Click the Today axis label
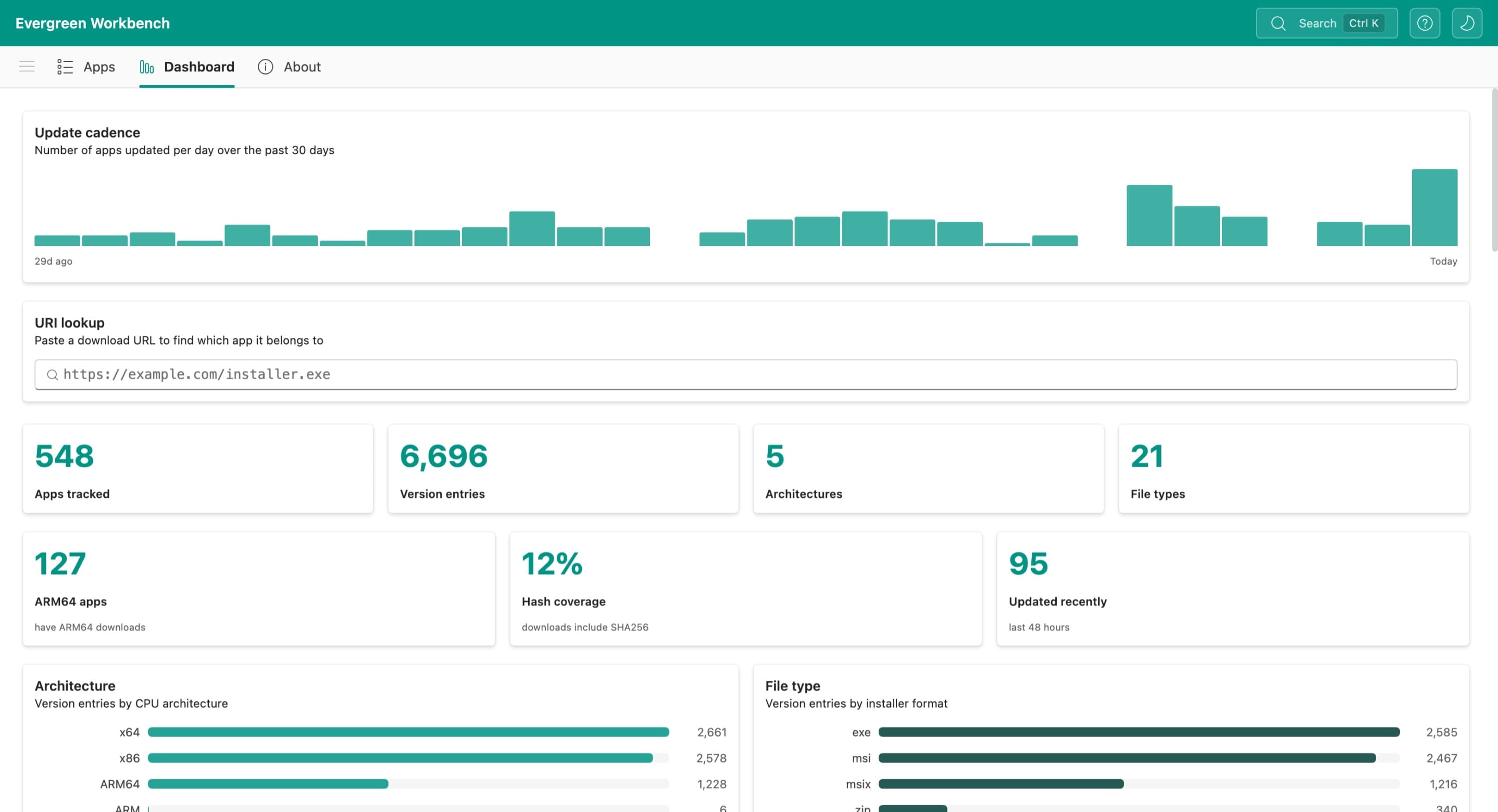Screen dimensions: 1498x812 click(1443, 261)
